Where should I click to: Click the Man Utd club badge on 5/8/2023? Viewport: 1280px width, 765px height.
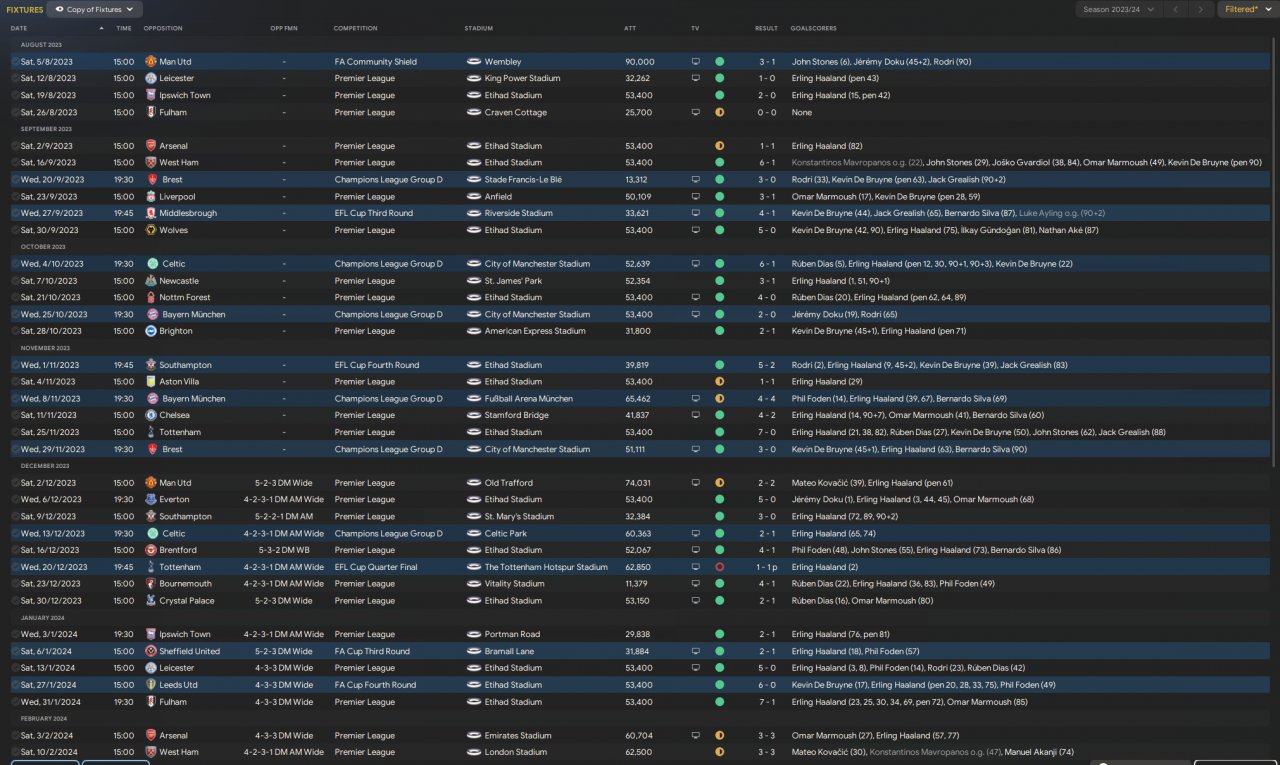[151, 62]
